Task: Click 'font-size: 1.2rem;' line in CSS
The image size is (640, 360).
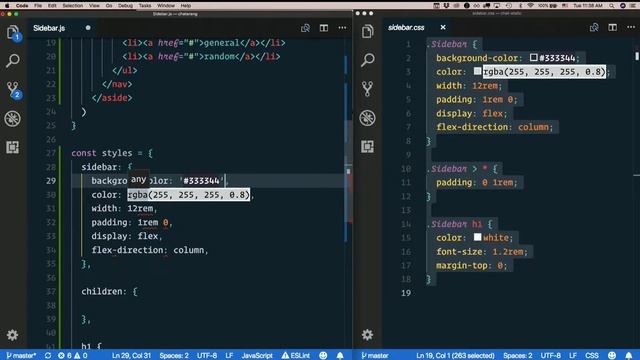Action: [482, 252]
